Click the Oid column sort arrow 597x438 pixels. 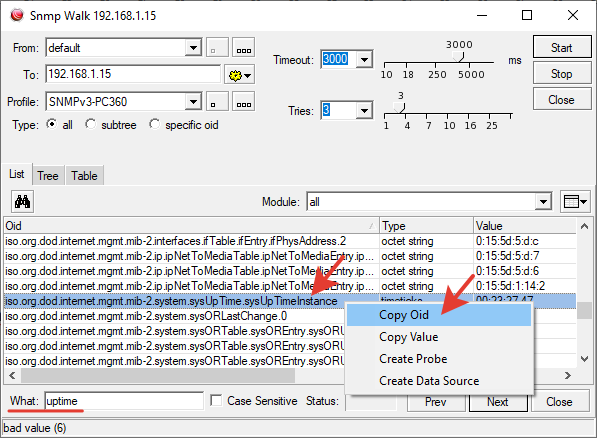[x=372, y=226]
